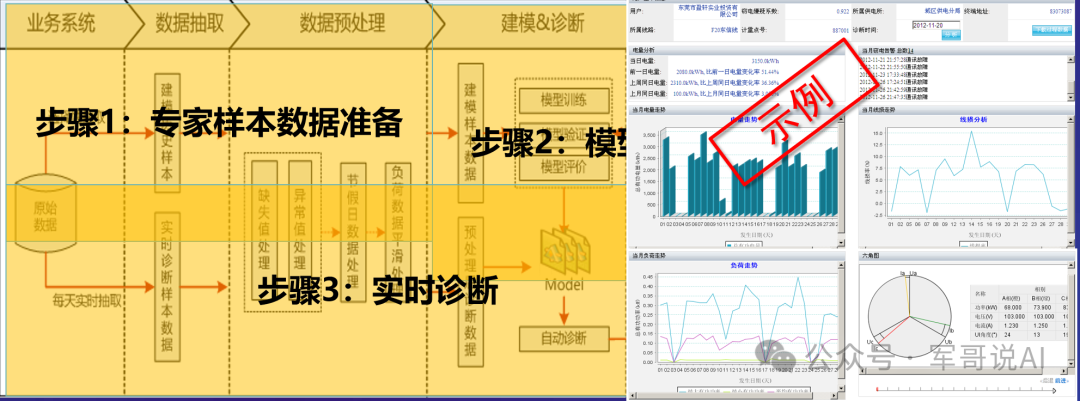Select the alarm row timed 21:47:35
This screenshot has width=1080, height=401.
(x=895, y=96)
